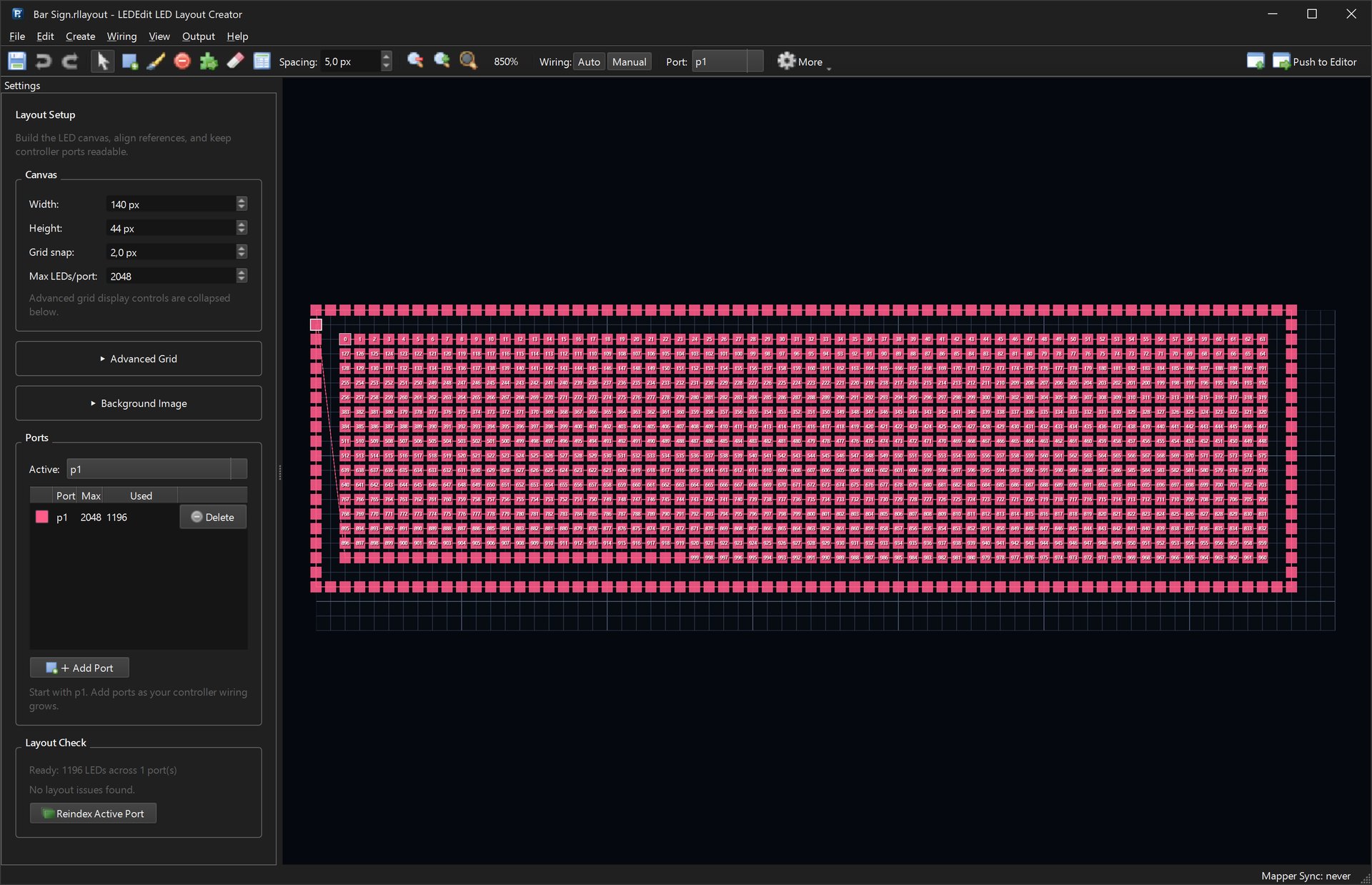This screenshot has width=1372, height=885.
Task: Click the Reindex Active Port green icon
Action: coord(48,814)
